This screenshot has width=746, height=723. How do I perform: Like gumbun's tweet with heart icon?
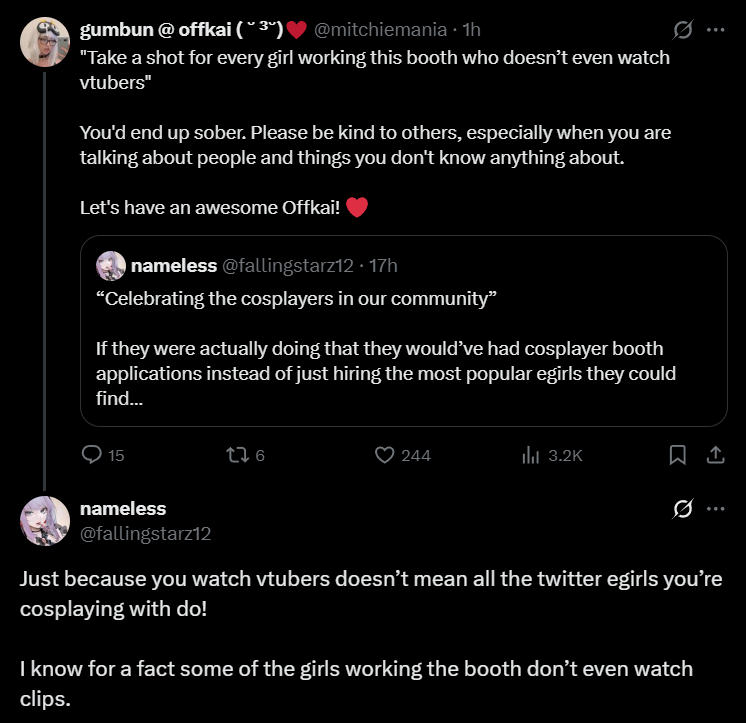[386, 455]
